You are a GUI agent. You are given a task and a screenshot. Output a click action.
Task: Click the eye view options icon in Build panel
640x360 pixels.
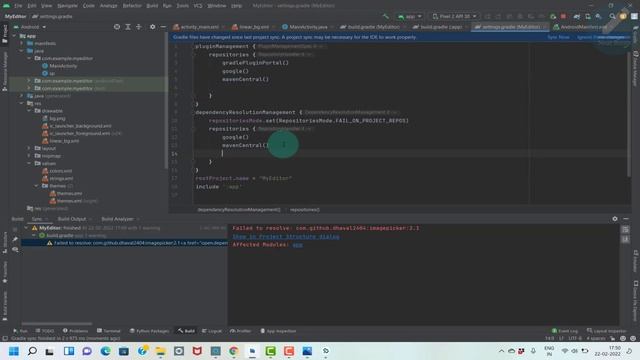15,249
